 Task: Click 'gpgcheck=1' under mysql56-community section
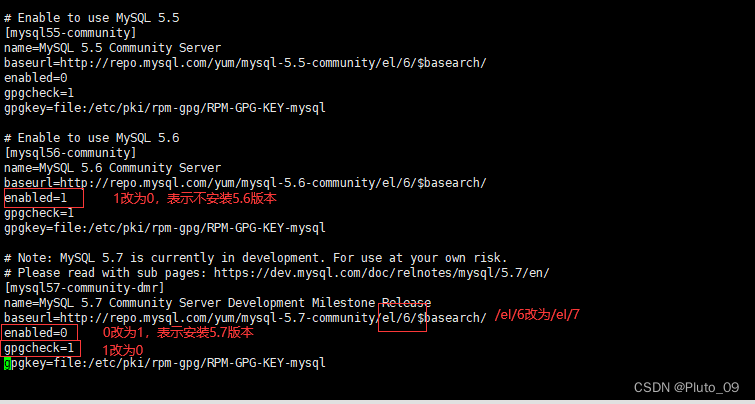coord(39,213)
